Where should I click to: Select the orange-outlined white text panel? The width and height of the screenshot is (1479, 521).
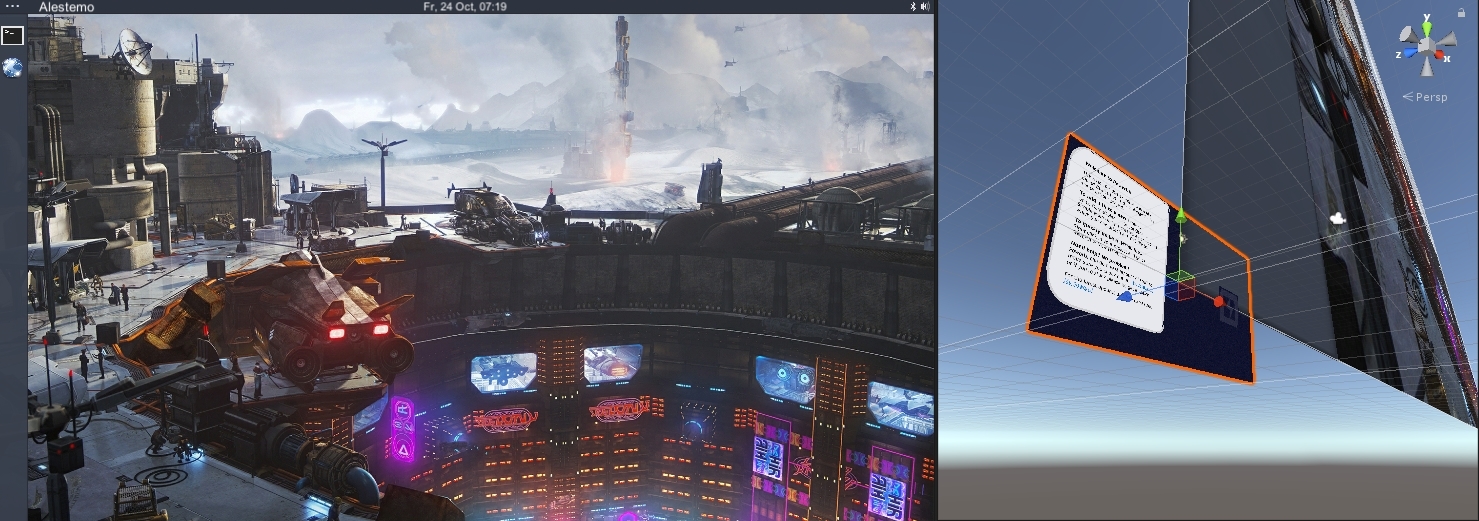(x=1108, y=240)
